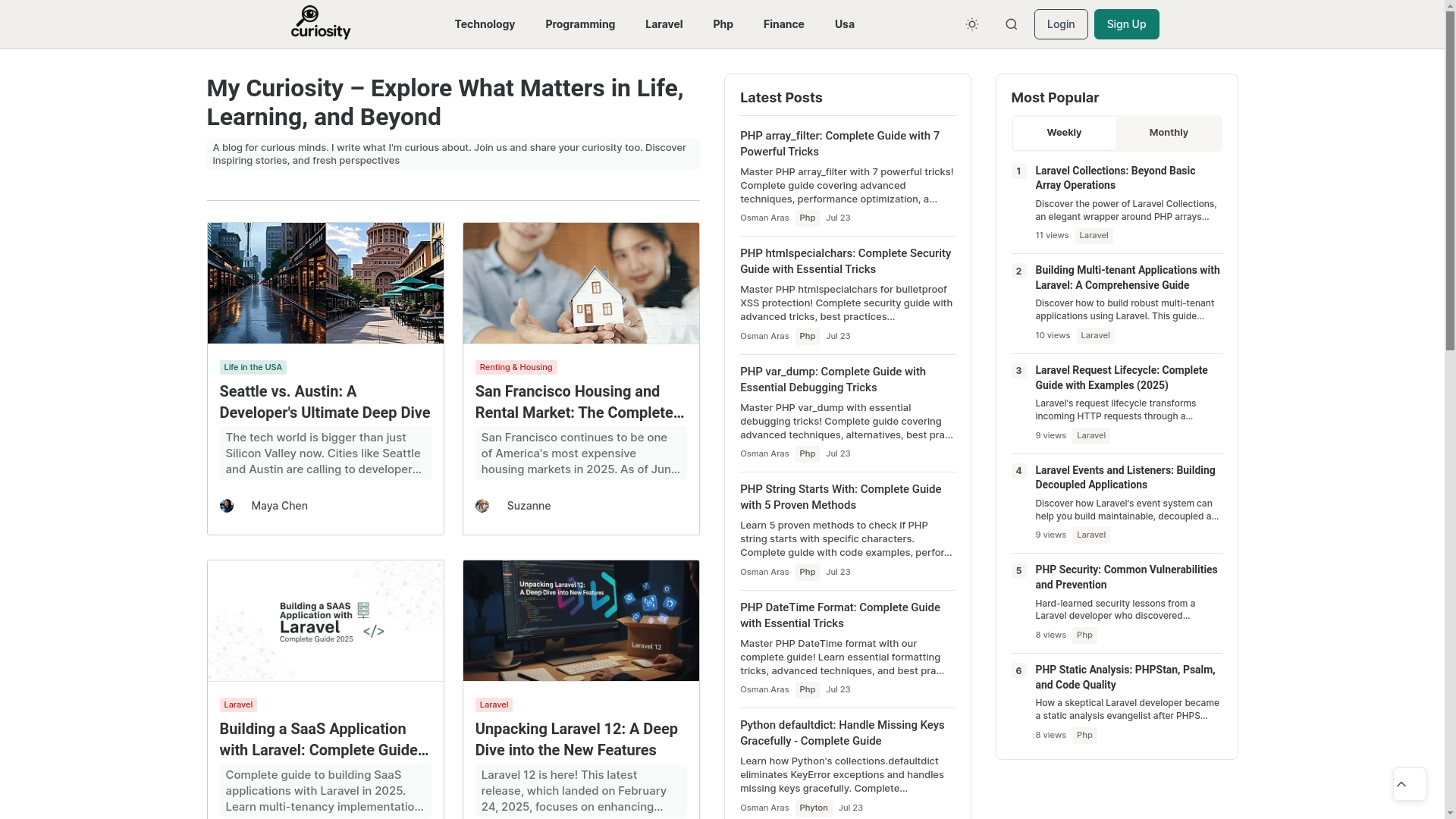Open PHP DateTime Format Complete Guide post
Viewport: 1456px width, 819px height.
(839, 615)
